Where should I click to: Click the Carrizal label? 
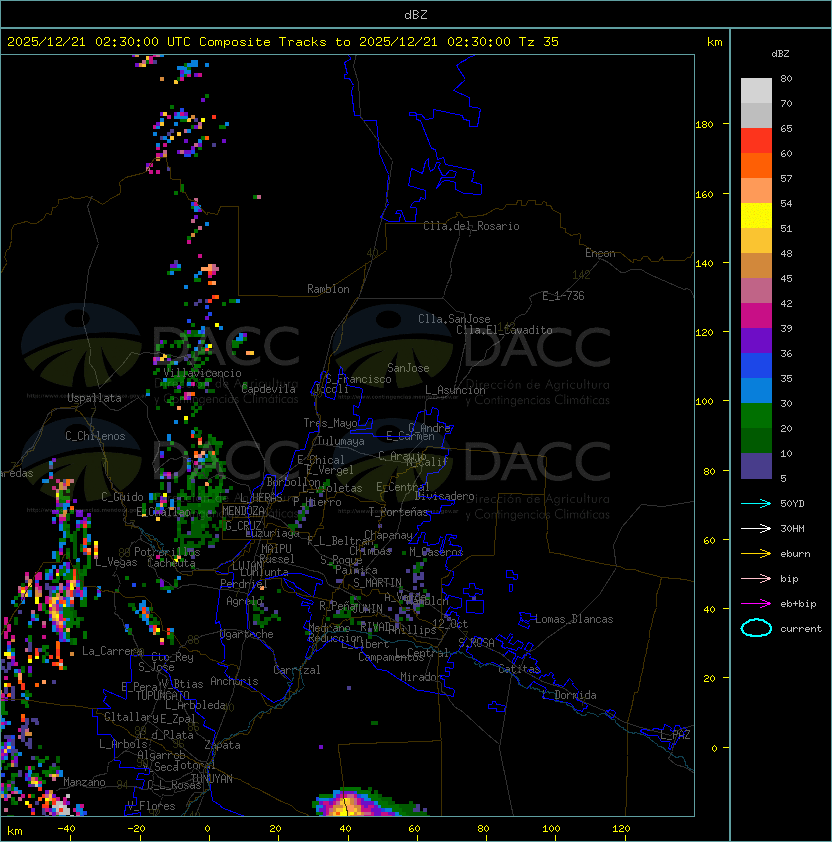[296, 670]
